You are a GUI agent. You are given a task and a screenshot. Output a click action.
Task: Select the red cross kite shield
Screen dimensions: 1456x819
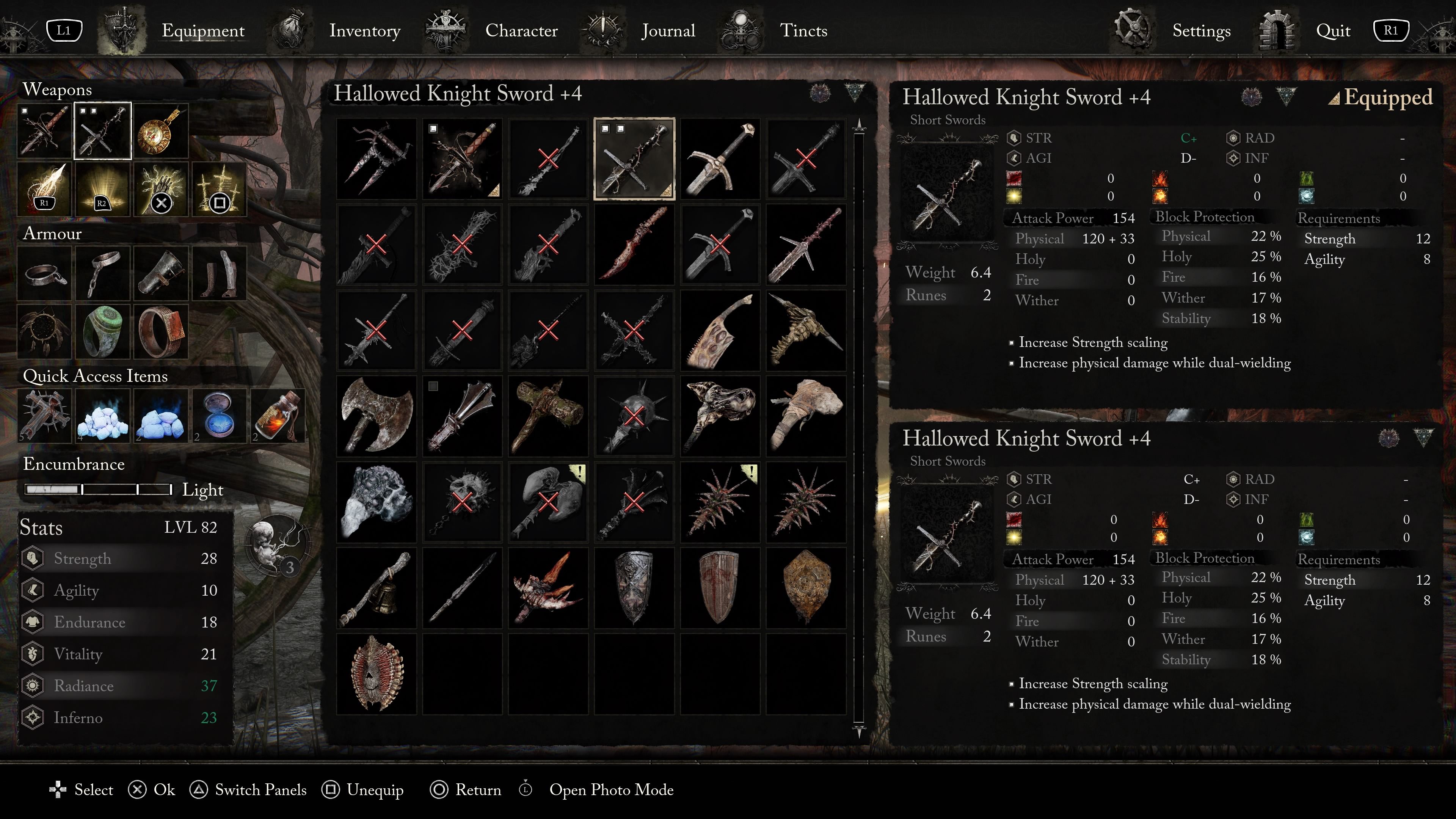[x=720, y=588]
